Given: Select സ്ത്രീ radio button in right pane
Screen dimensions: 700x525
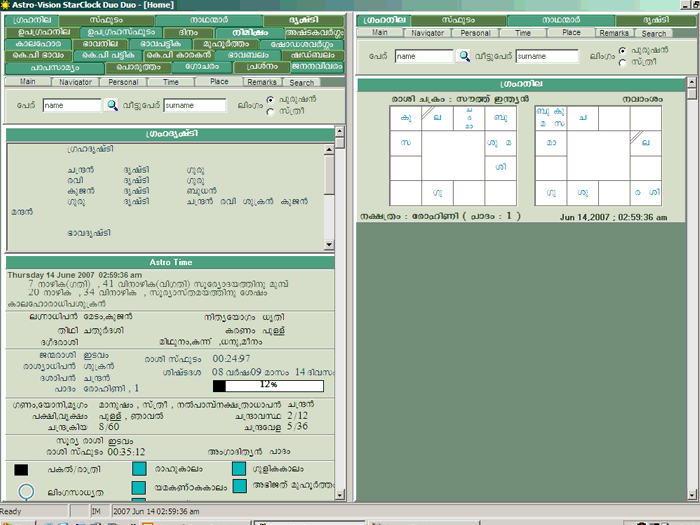Looking at the screenshot, I should [x=622, y=62].
